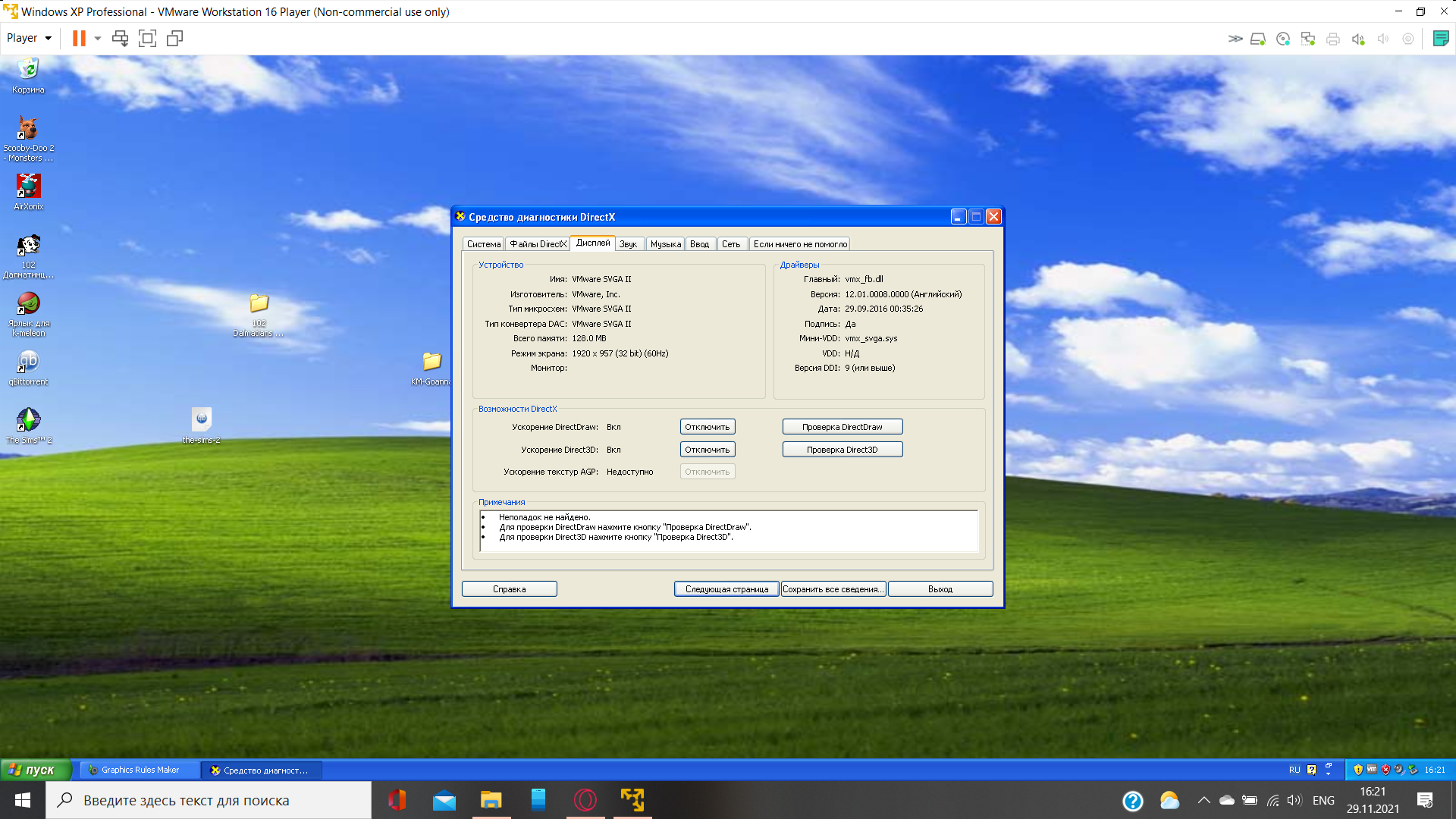Click the VMware pause virtual machine icon
The width and height of the screenshot is (1456, 819).
(79, 38)
